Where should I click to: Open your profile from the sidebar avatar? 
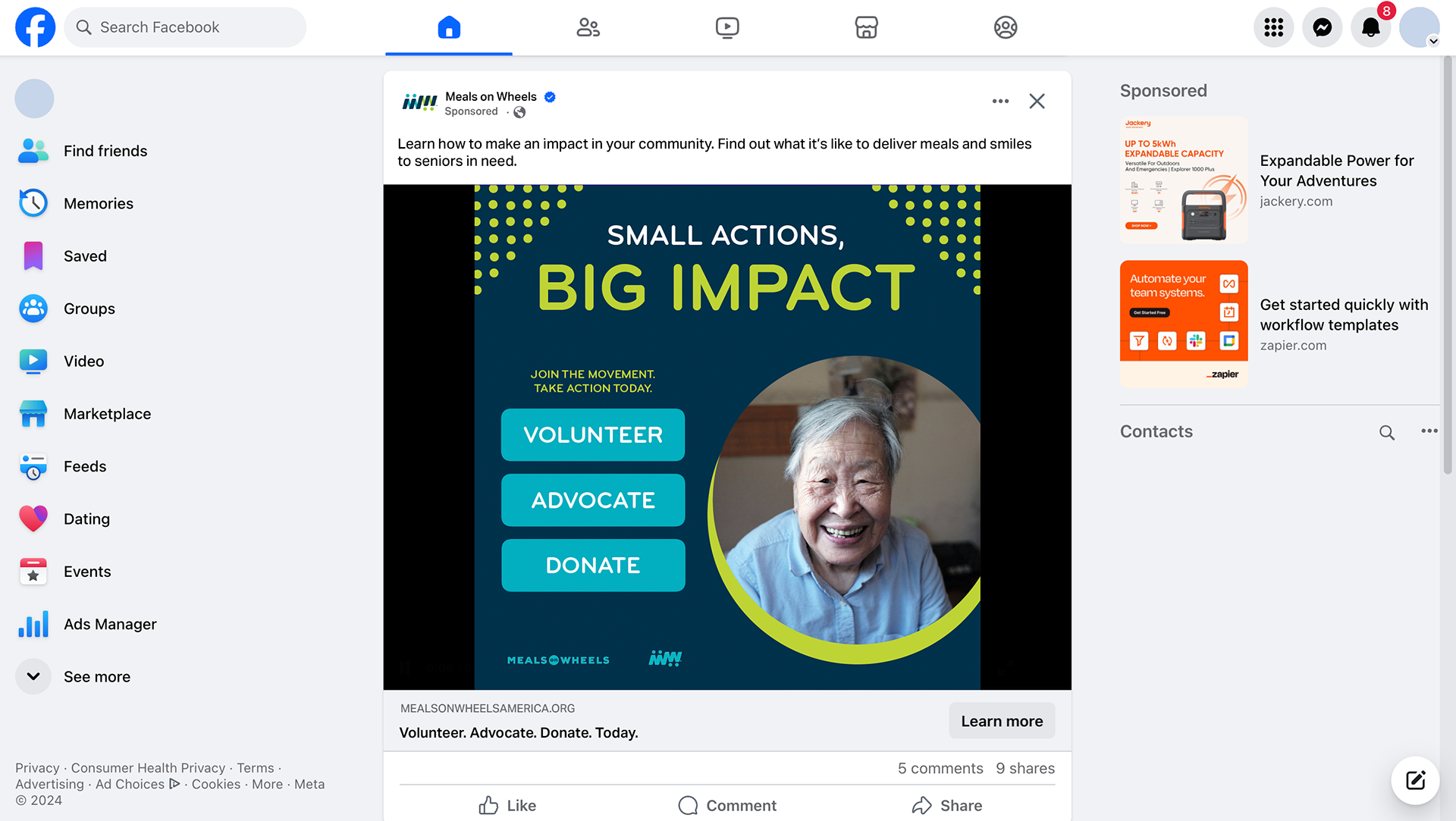click(x=35, y=99)
